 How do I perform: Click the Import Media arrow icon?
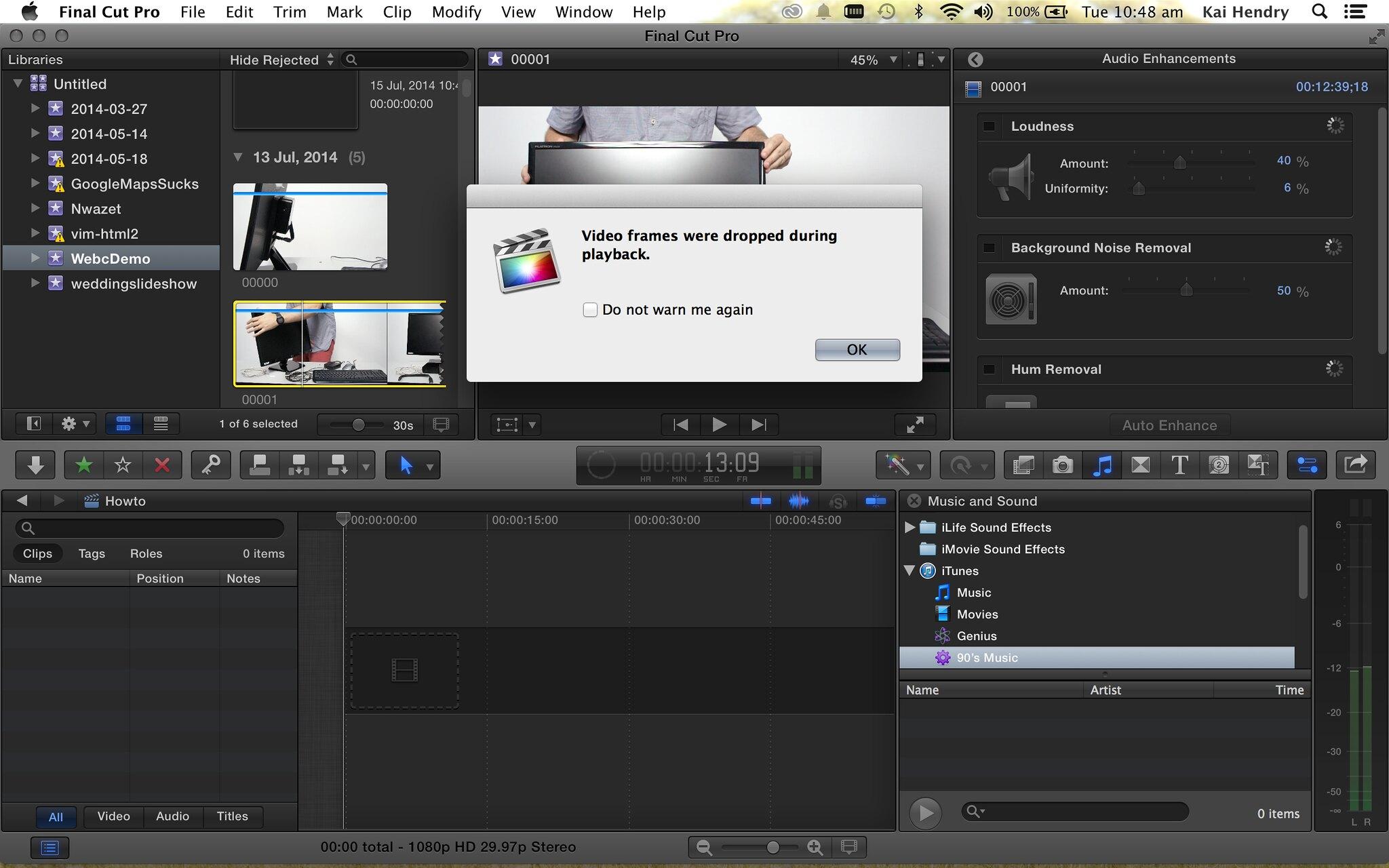(x=35, y=465)
